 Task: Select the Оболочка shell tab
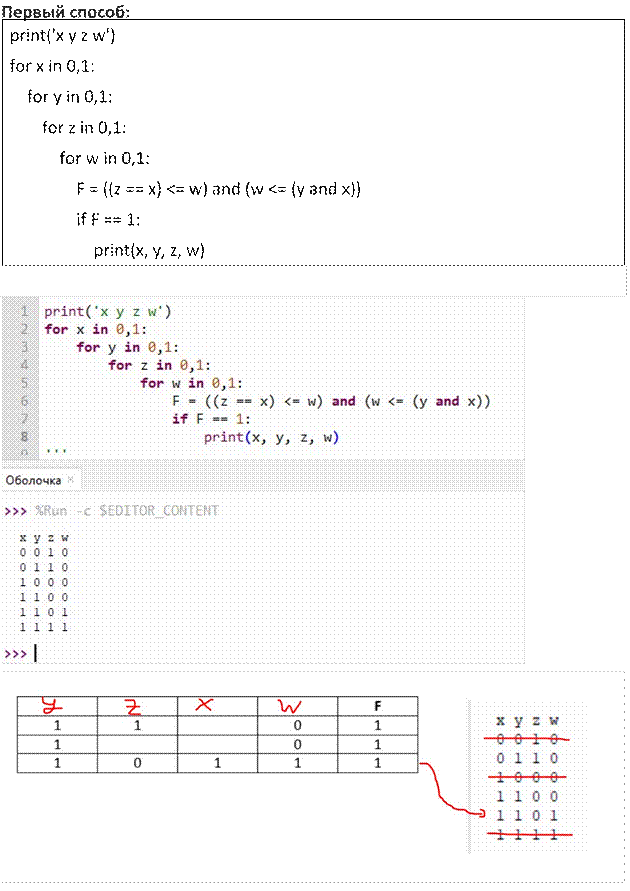(x=34, y=480)
